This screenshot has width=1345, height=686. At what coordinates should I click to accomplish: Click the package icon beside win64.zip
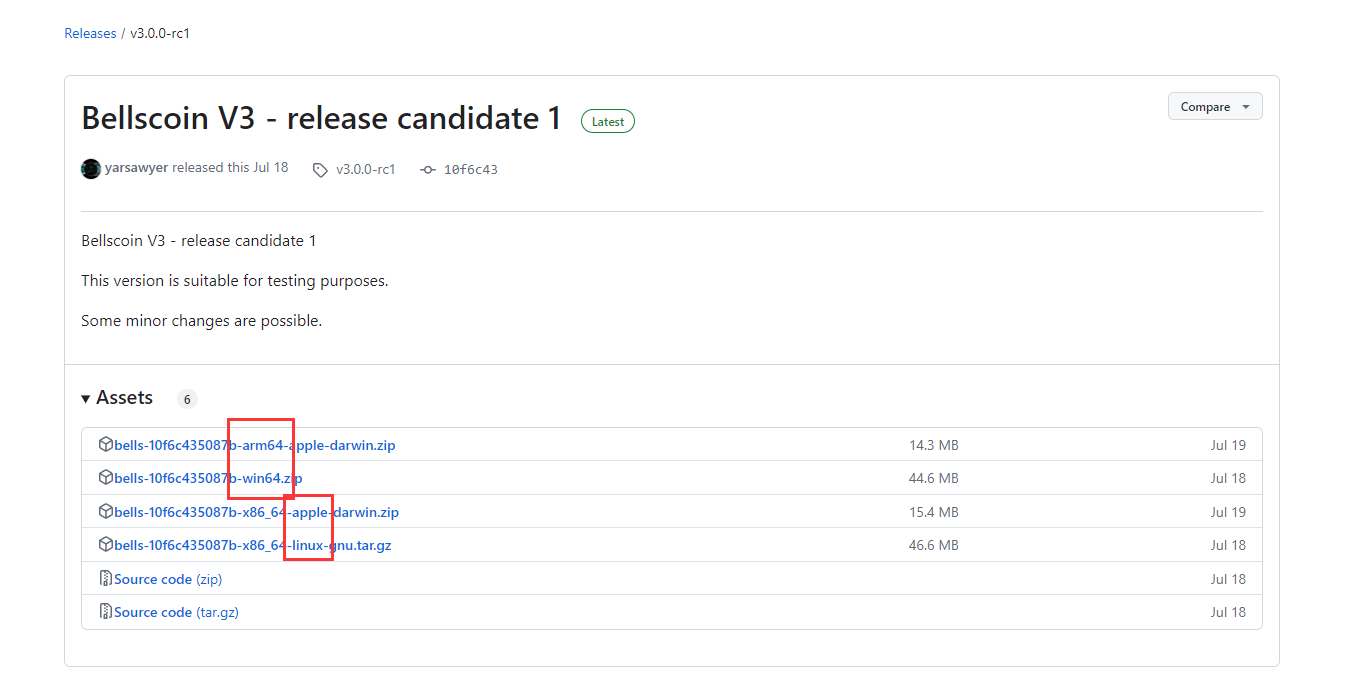coord(105,478)
